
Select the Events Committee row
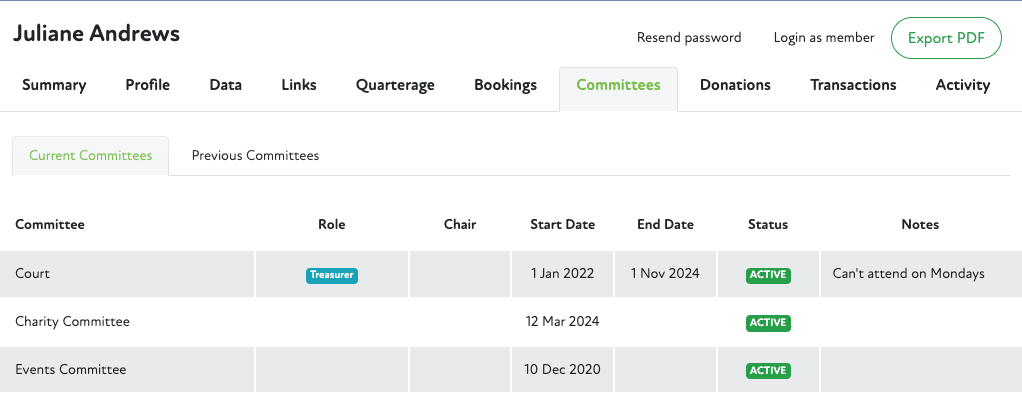coord(71,370)
